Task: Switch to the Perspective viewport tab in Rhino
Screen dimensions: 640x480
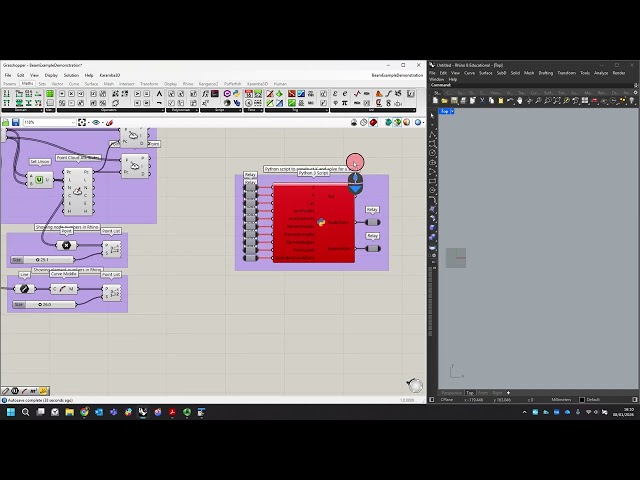Action: pos(451,393)
